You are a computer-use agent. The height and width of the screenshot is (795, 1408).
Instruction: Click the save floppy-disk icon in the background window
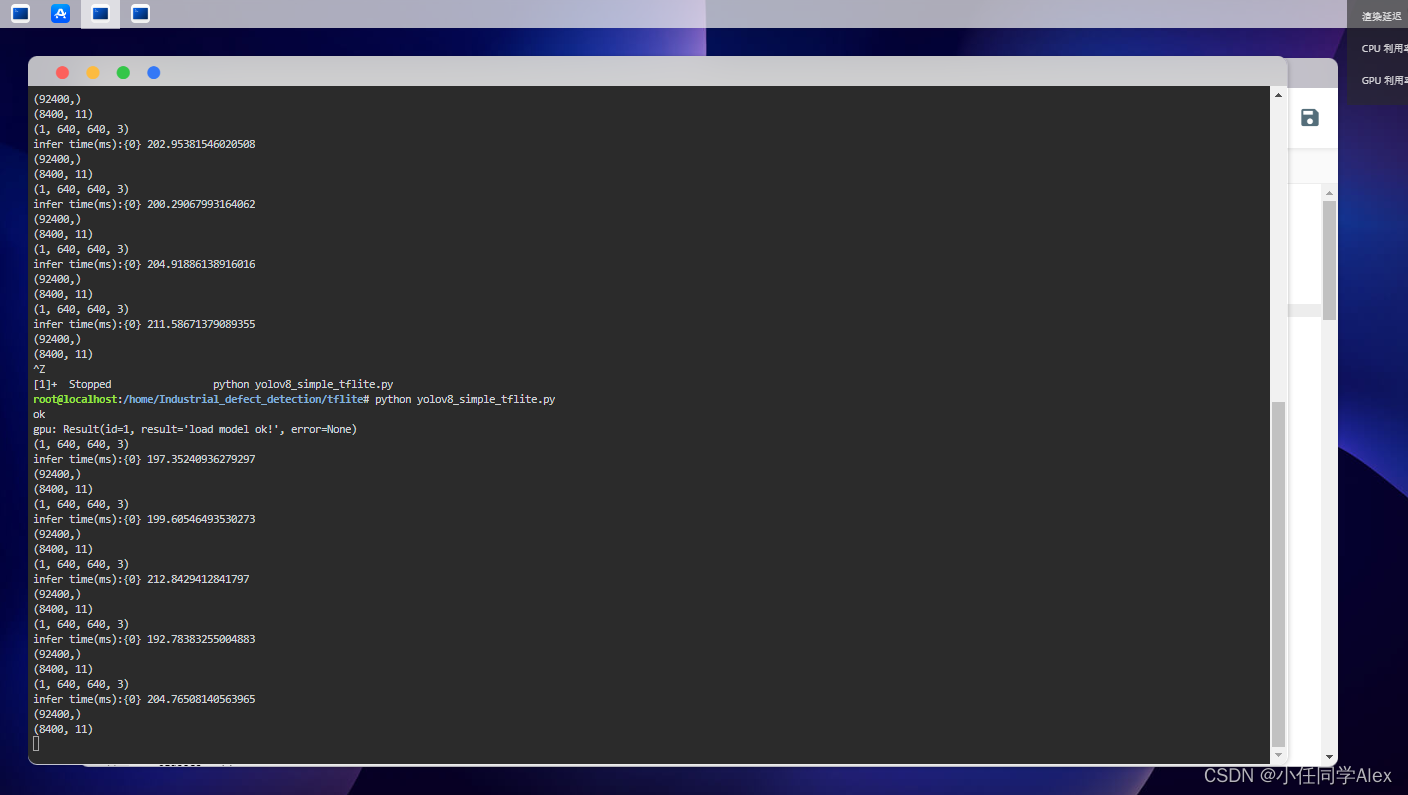tap(1310, 118)
